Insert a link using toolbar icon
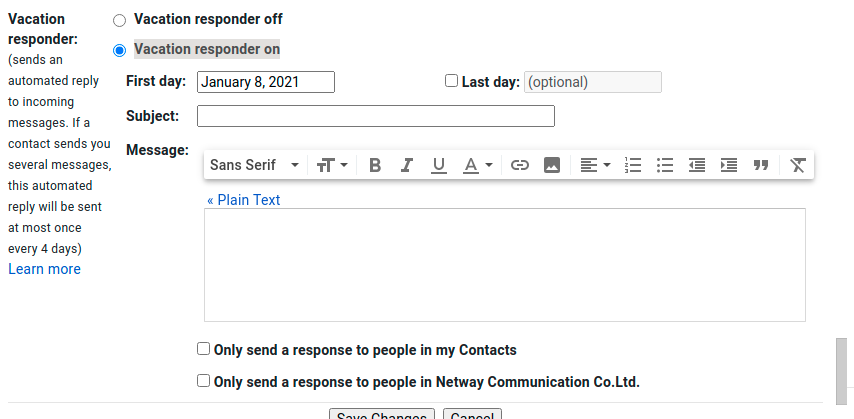The image size is (854, 419). (520, 165)
